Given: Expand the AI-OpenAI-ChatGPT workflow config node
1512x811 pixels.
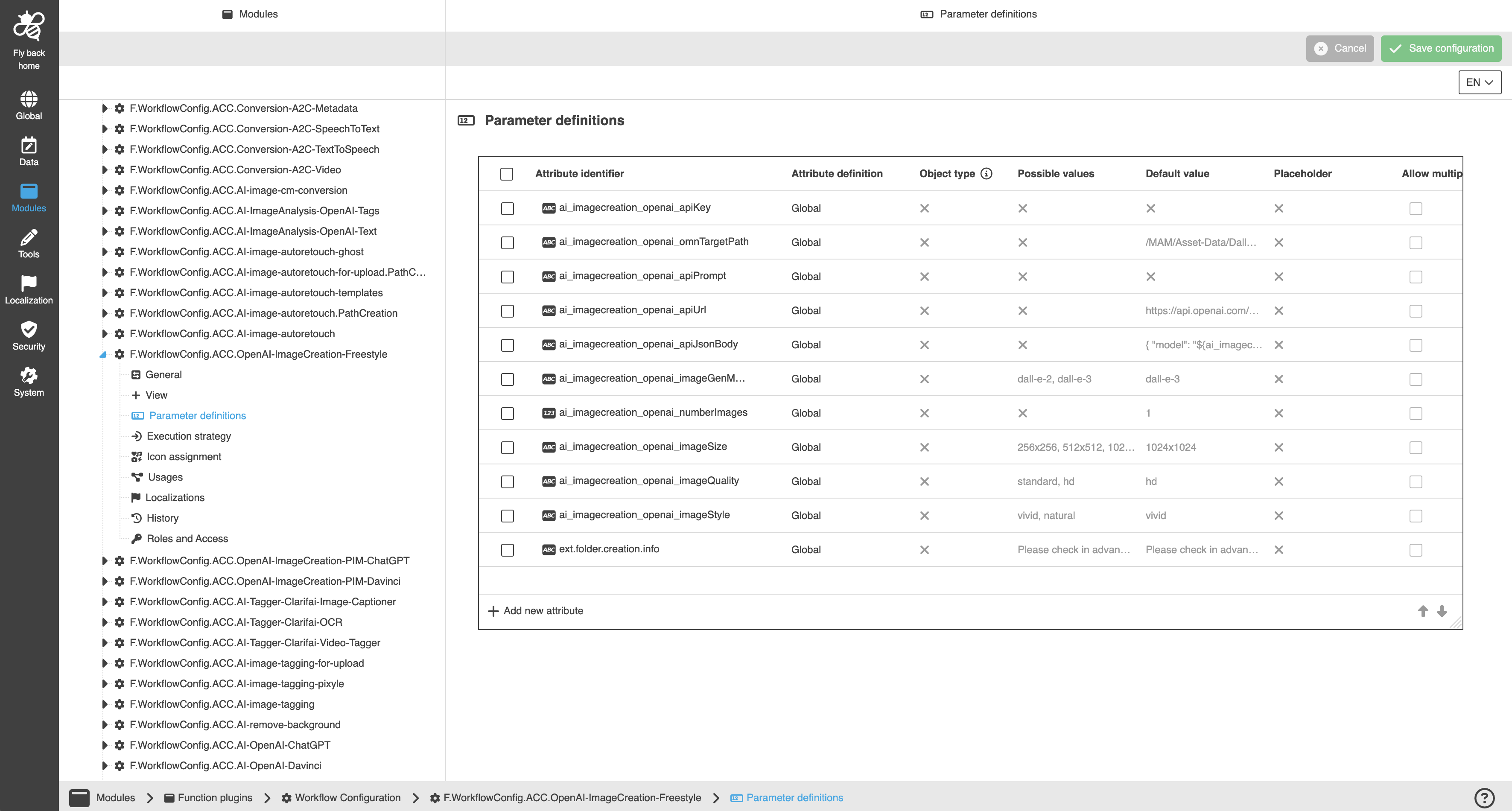Looking at the screenshot, I should 105,745.
